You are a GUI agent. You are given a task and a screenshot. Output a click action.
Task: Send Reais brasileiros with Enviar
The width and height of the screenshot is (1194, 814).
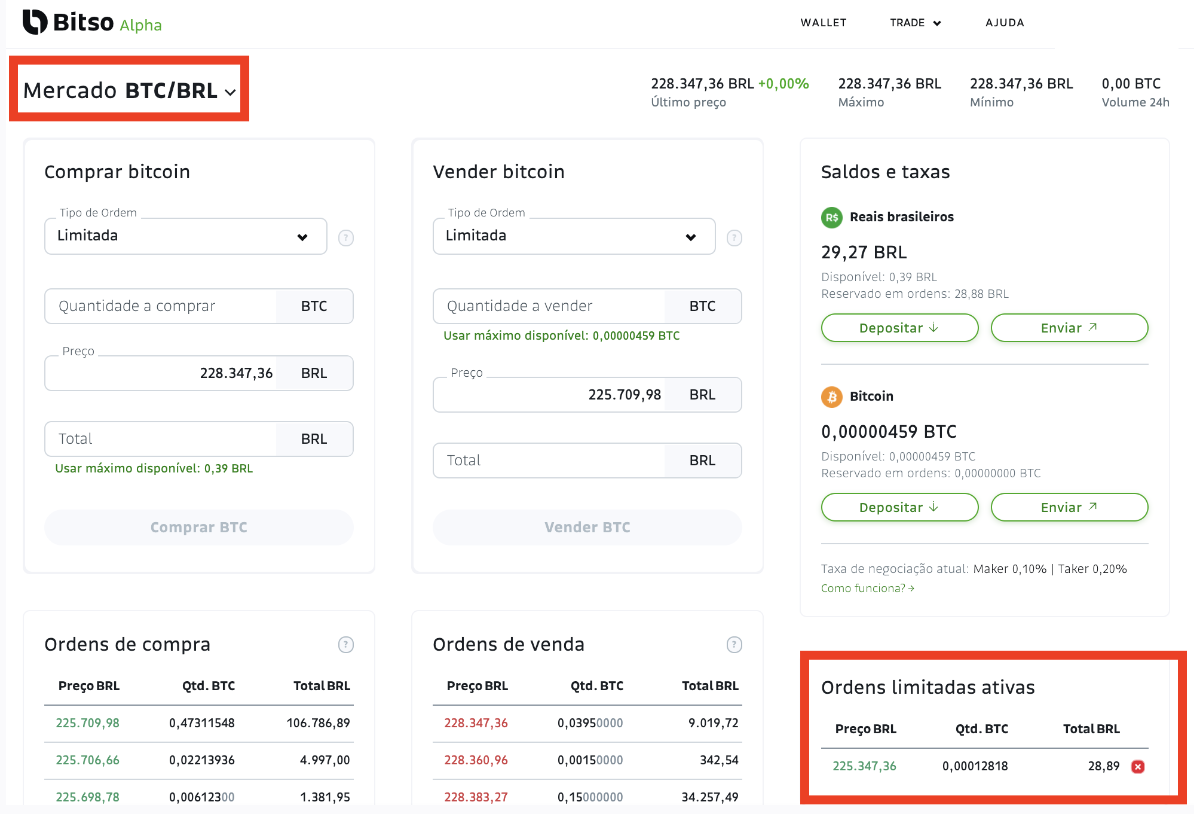pos(1069,328)
